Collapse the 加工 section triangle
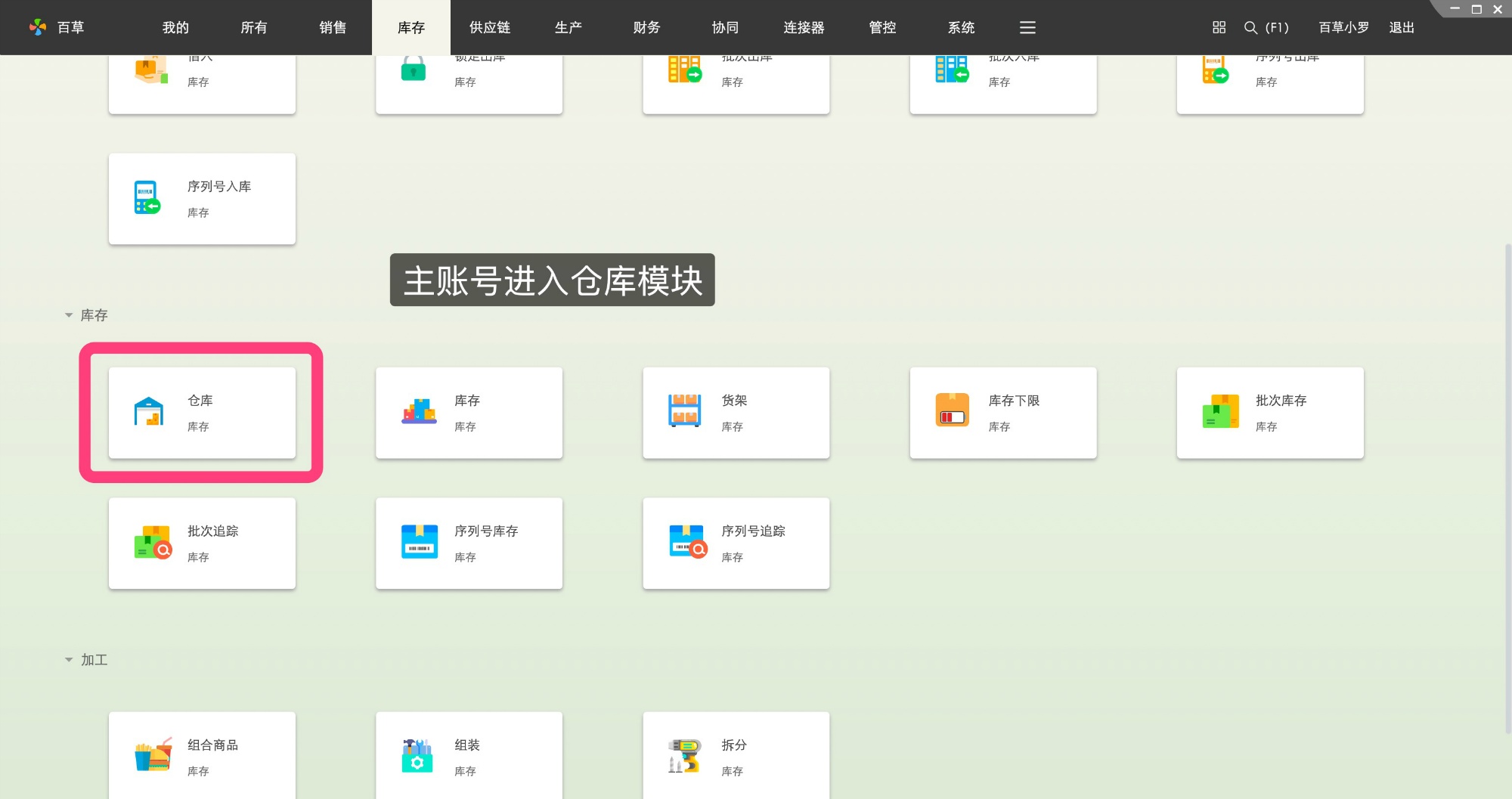The image size is (1512, 799). point(68,660)
